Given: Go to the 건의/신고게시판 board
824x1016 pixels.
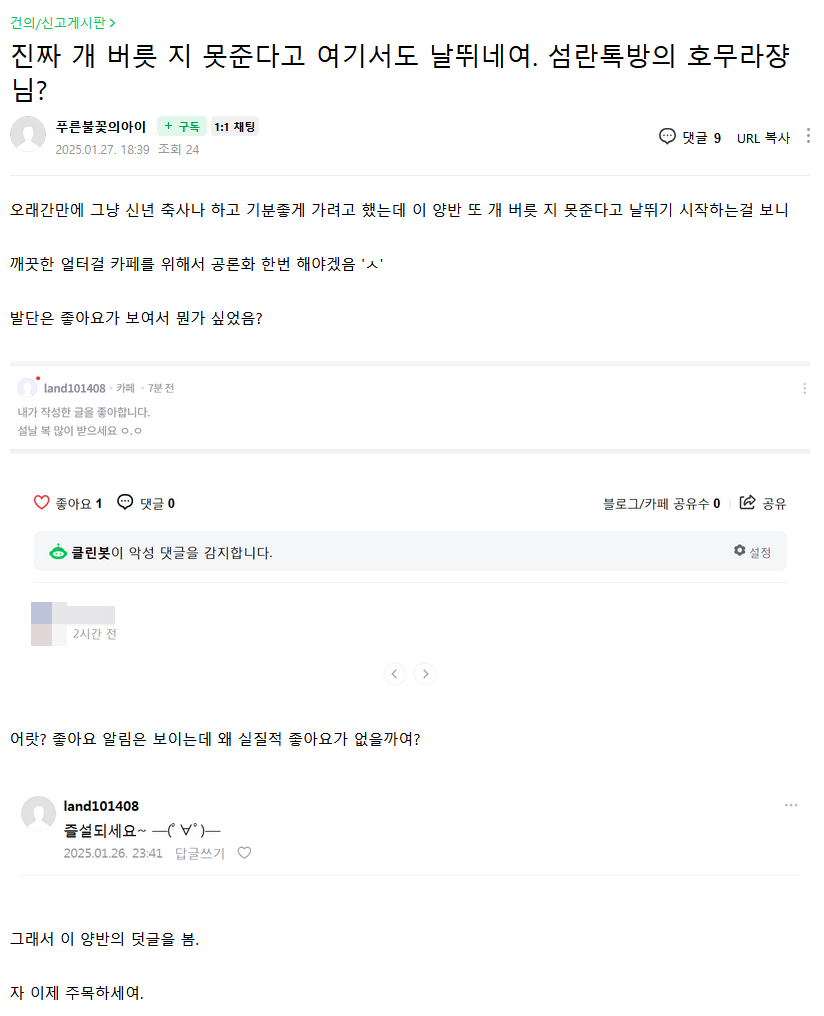Looking at the screenshot, I should tap(62, 22).
